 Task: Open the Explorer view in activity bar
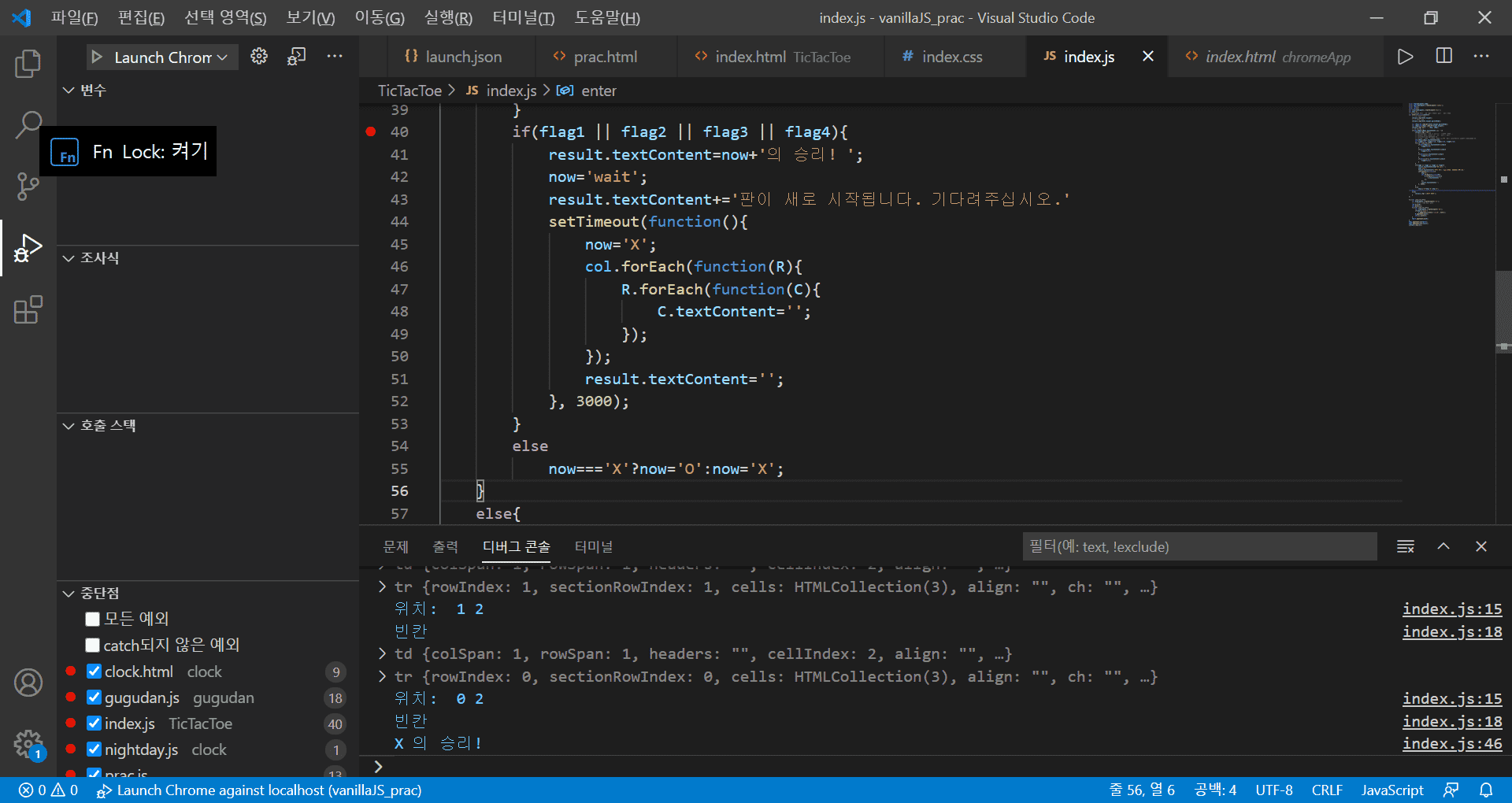click(28, 64)
